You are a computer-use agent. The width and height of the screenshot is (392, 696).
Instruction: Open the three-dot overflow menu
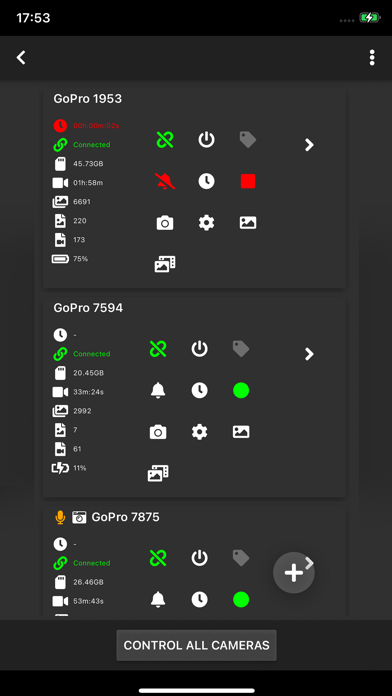pos(372,58)
